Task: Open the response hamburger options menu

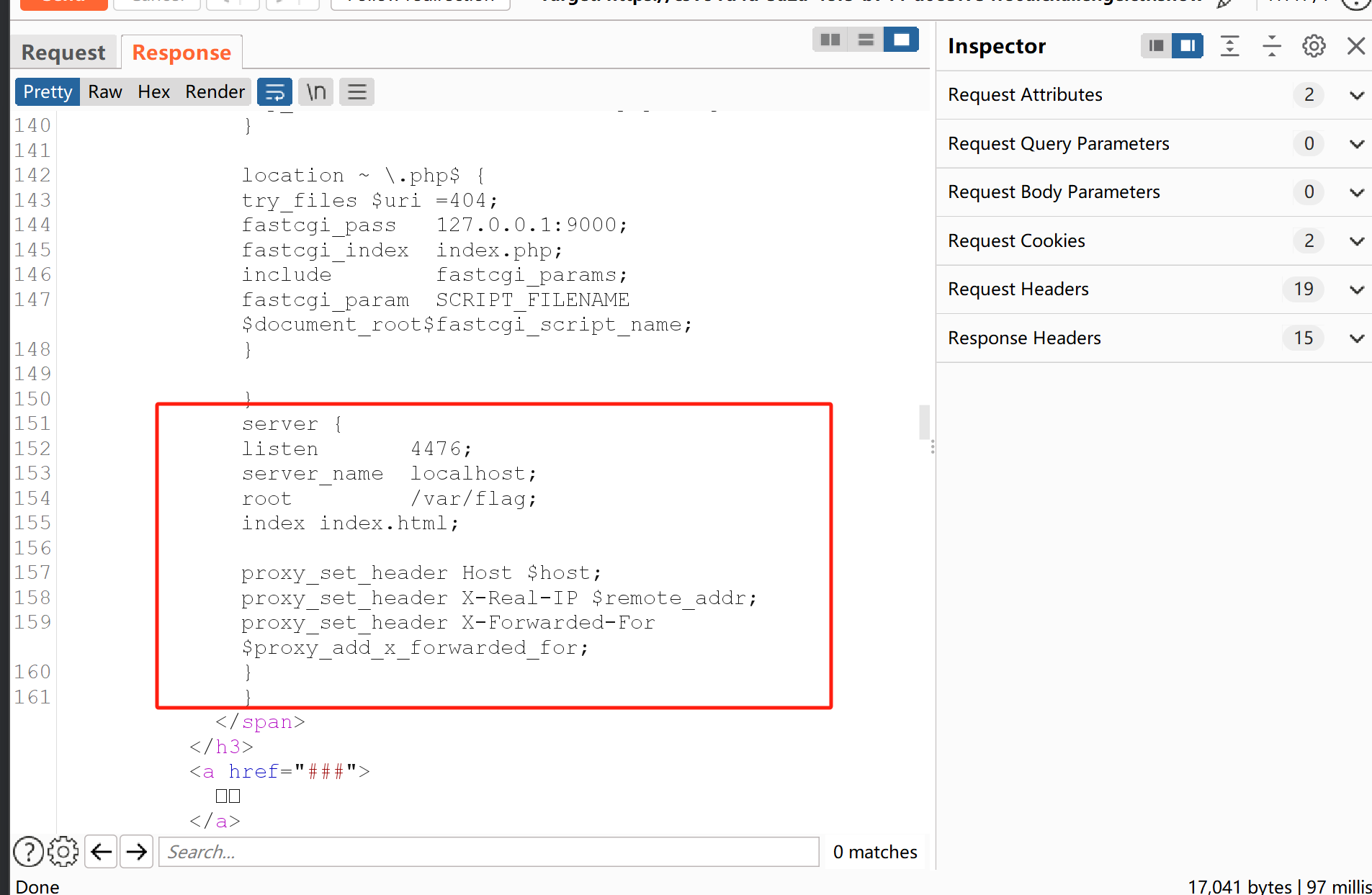Action: click(x=357, y=92)
